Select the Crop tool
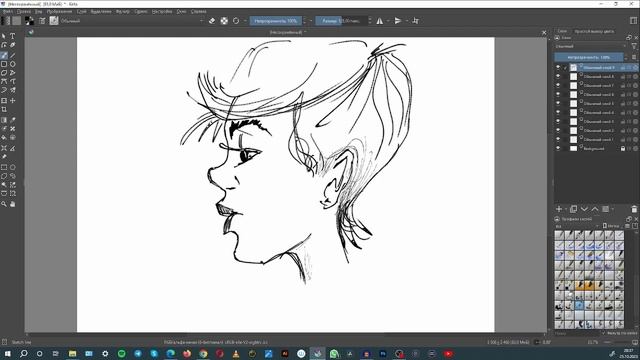The height and width of the screenshot is (360, 640). 4,109
